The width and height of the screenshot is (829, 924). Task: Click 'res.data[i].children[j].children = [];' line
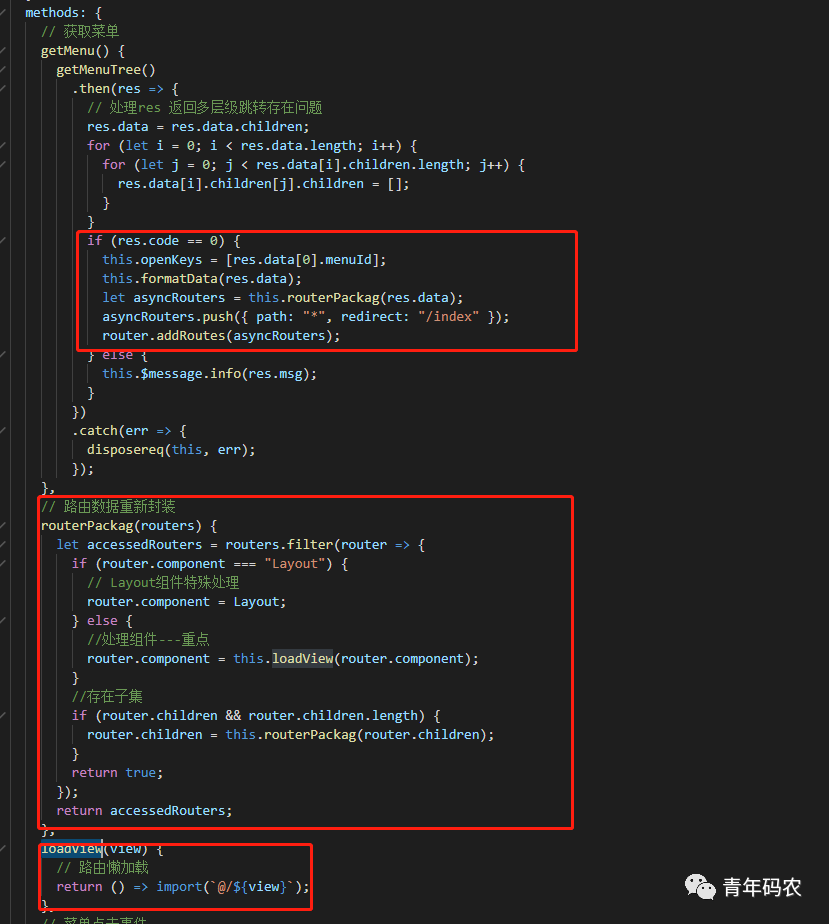pos(263,184)
